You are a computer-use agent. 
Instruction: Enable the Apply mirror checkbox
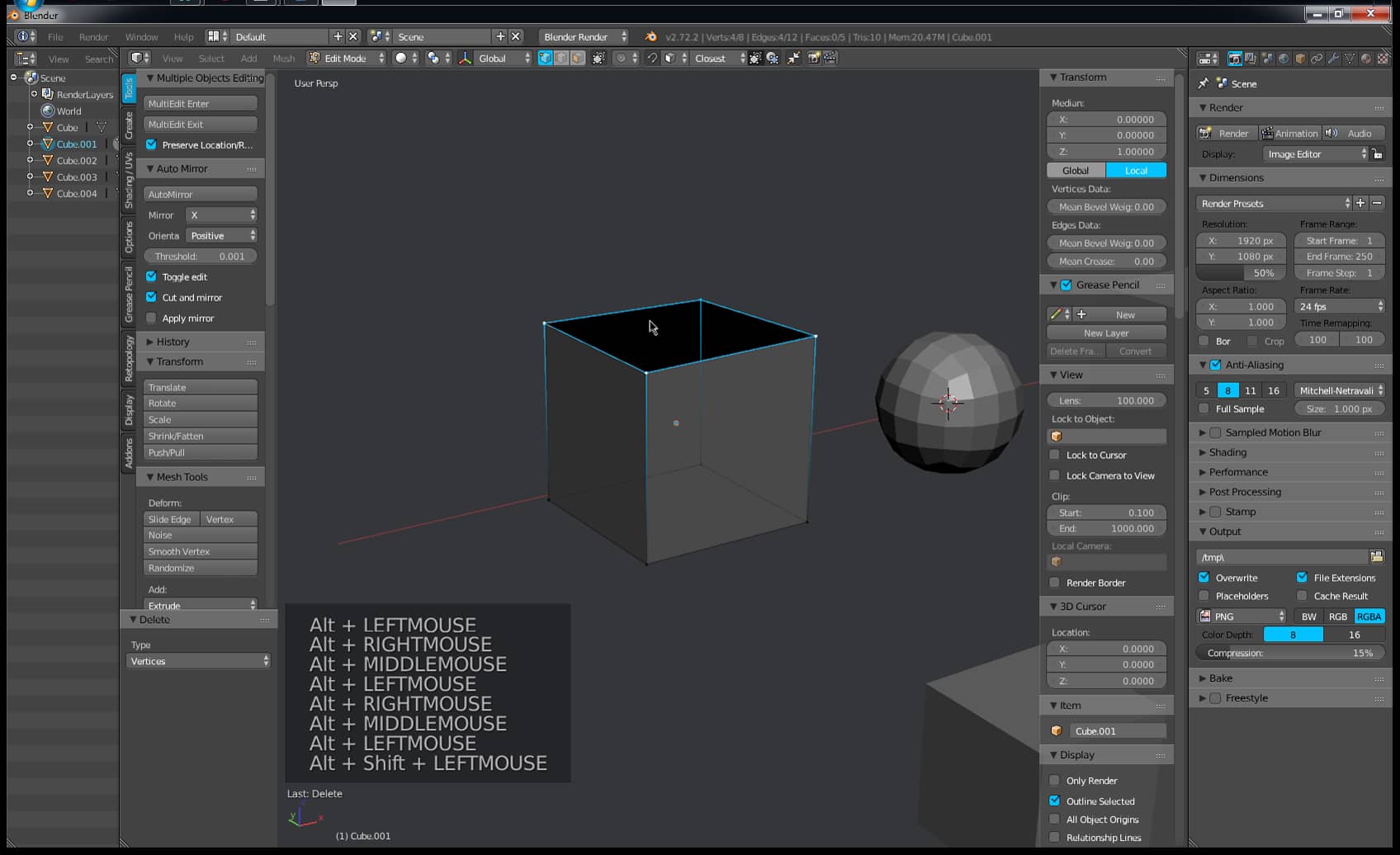[151, 318]
